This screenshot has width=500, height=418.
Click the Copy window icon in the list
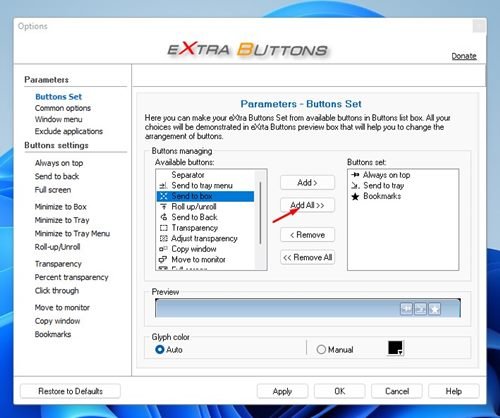pos(163,249)
